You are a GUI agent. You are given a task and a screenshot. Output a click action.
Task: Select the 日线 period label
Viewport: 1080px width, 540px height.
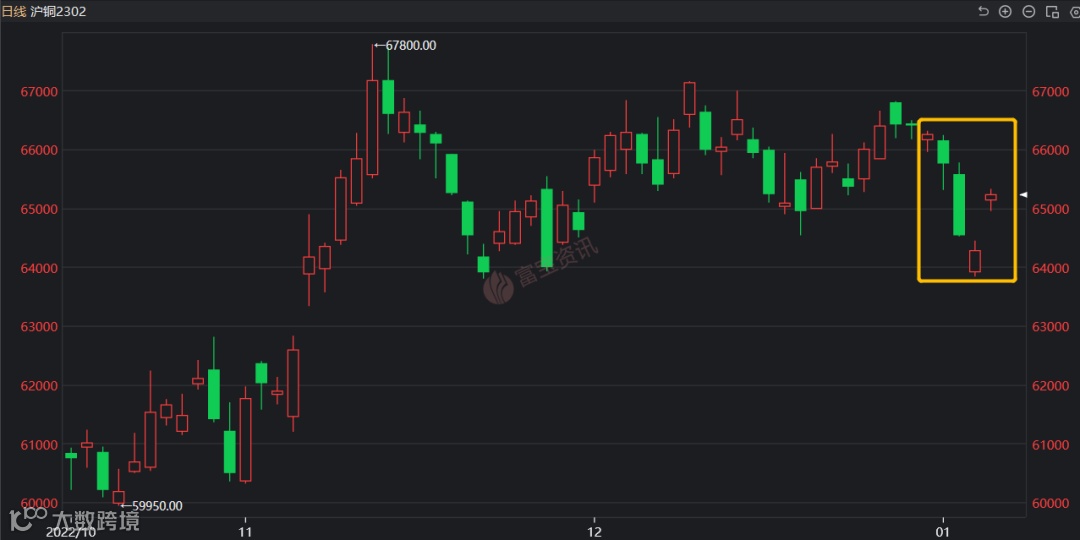tap(13, 12)
